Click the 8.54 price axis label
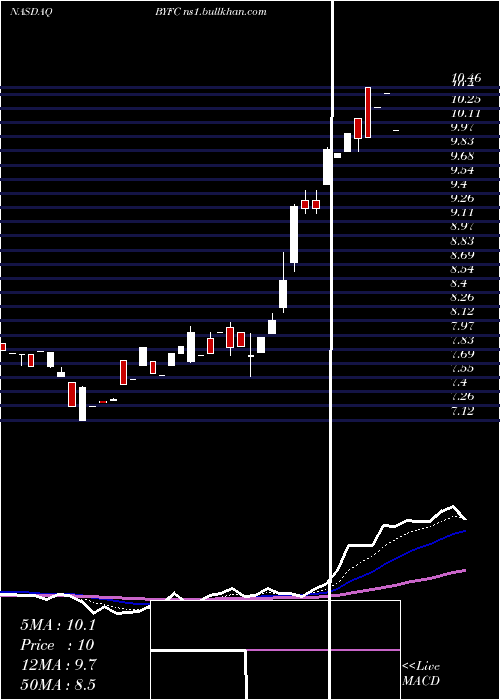This screenshot has width=500, height=700. coord(464,269)
